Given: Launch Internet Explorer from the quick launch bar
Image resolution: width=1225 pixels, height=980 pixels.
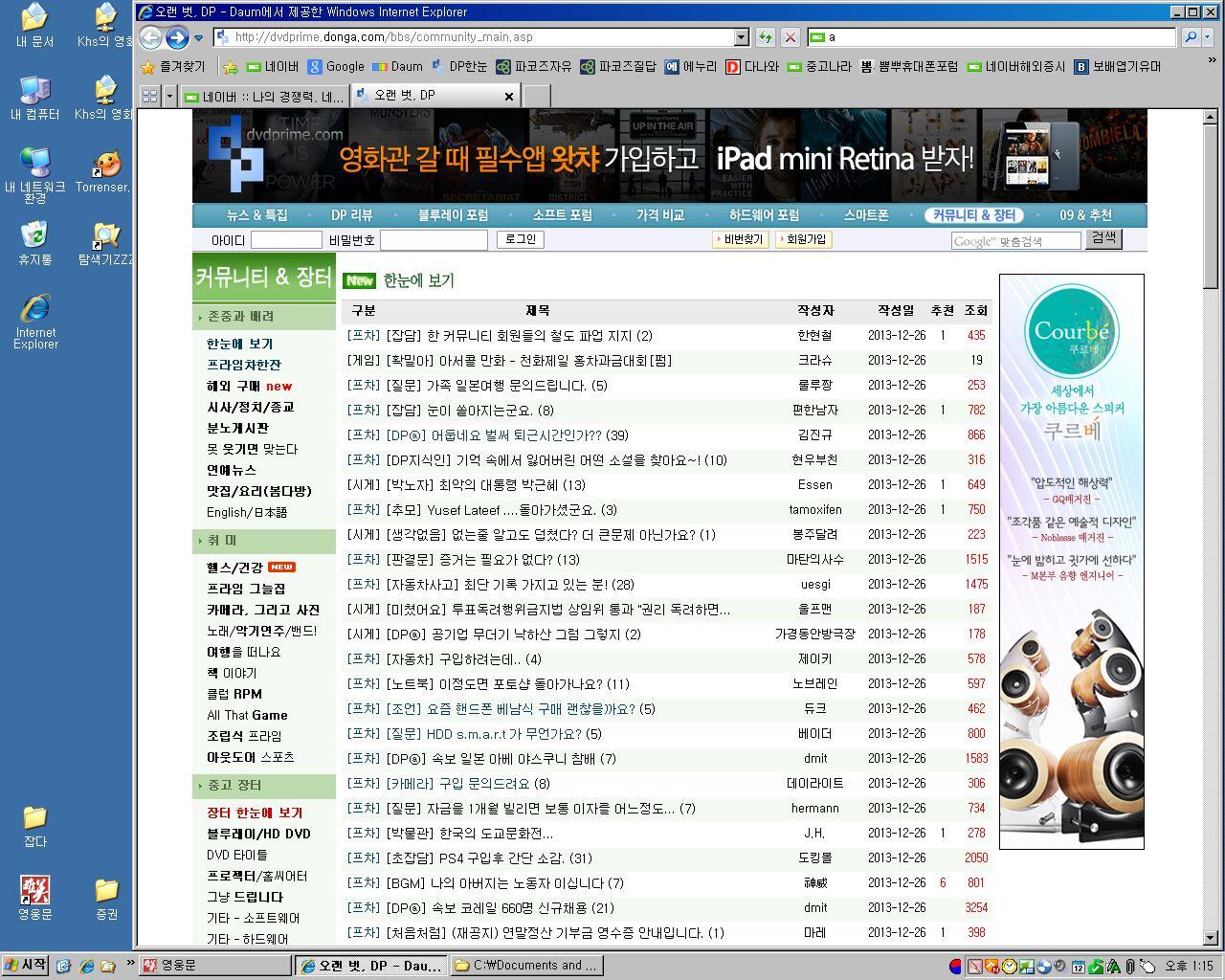Looking at the screenshot, I should tap(86, 966).
